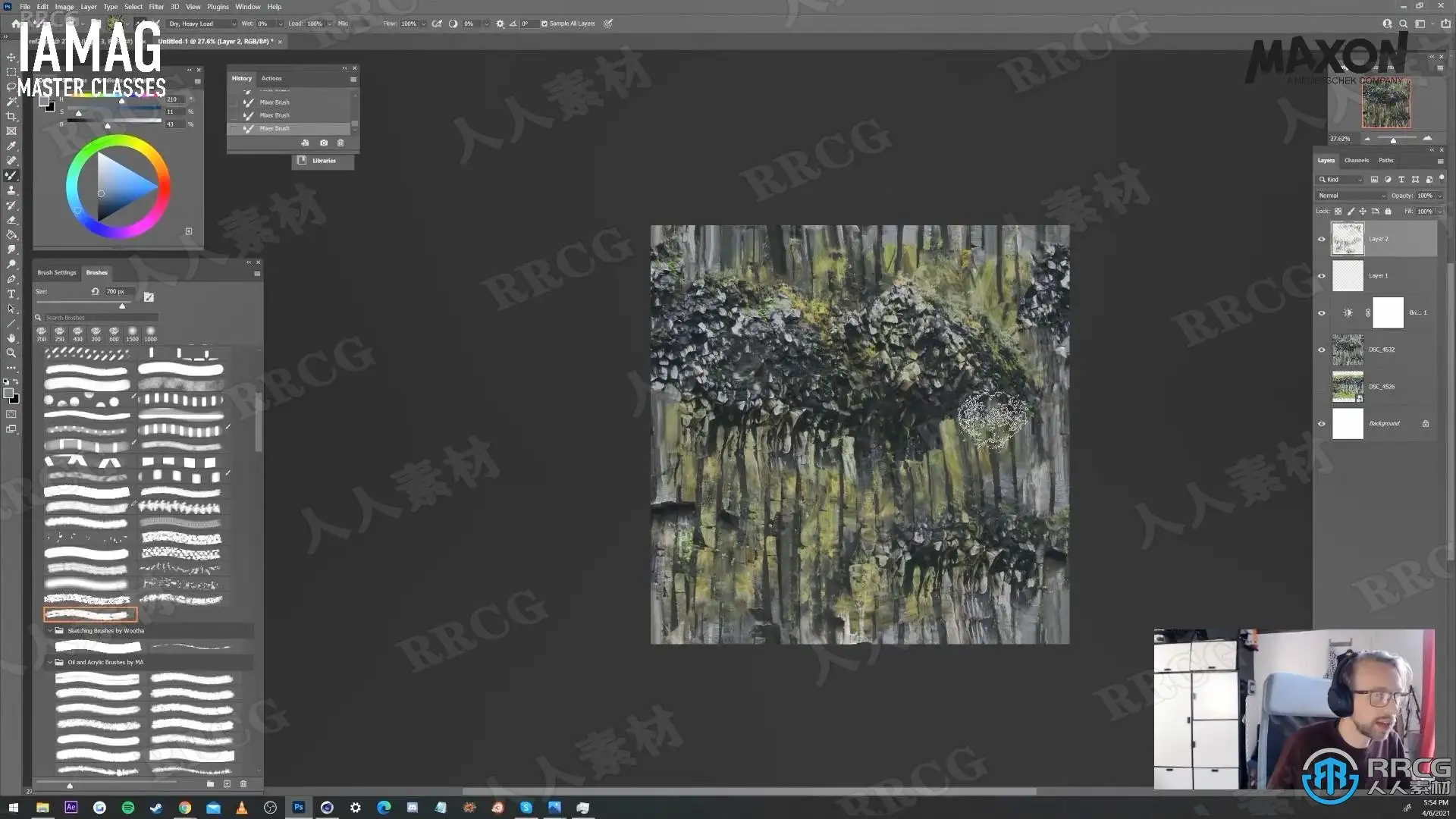The width and height of the screenshot is (1456, 819).
Task: Open the Dry, Heavy Load preset dropdown
Action: click(201, 24)
